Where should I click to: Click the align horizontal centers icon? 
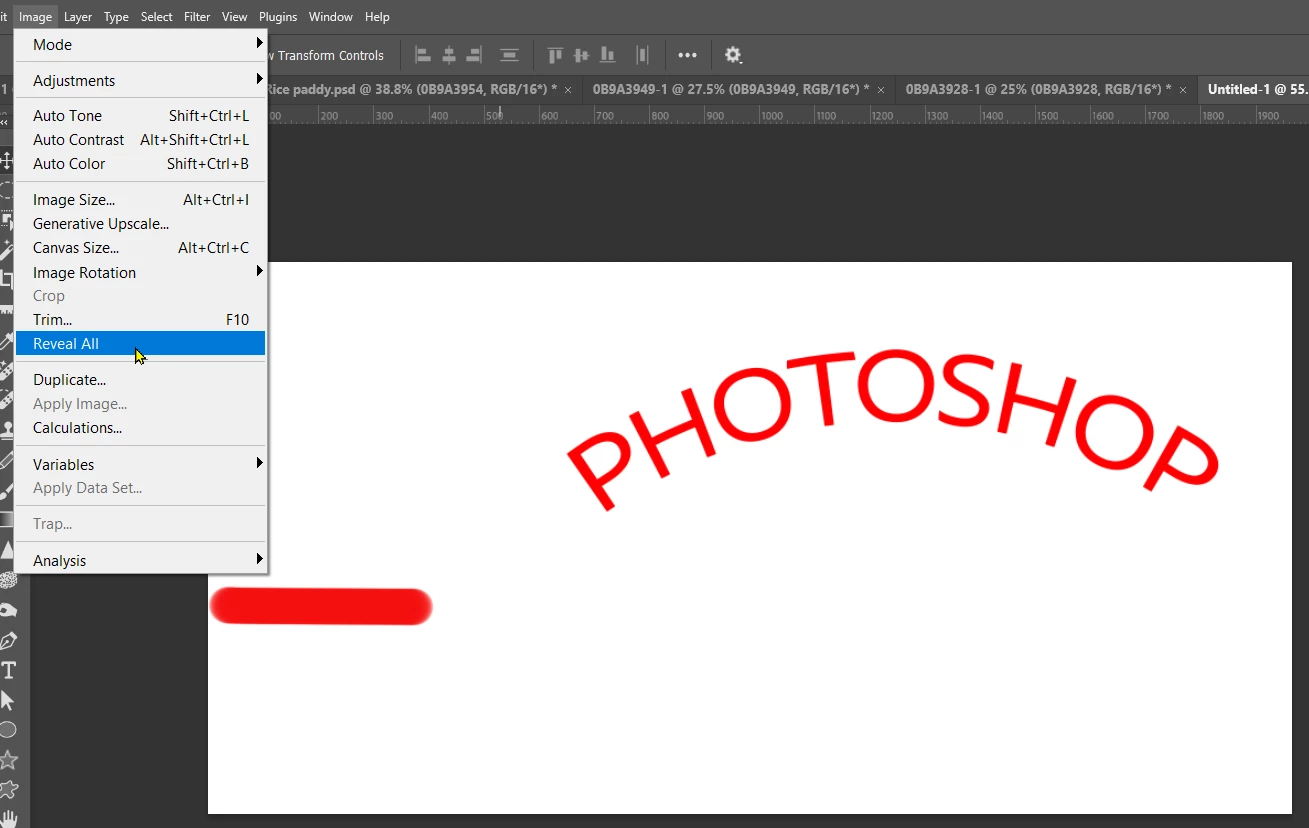pyautogui.click(x=449, y=55)
